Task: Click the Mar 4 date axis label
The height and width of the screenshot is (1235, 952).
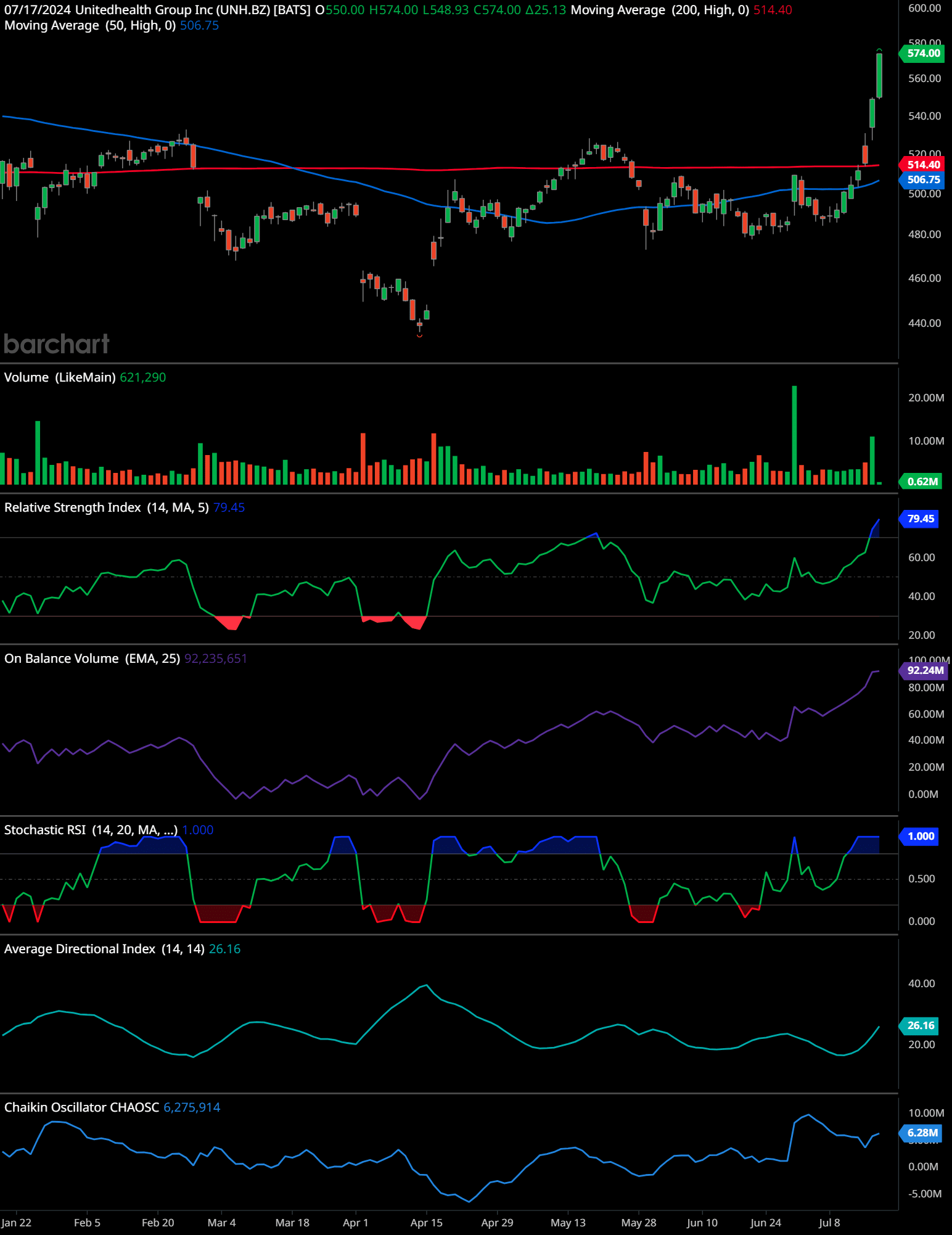Action: click(x=221, y=1223)
